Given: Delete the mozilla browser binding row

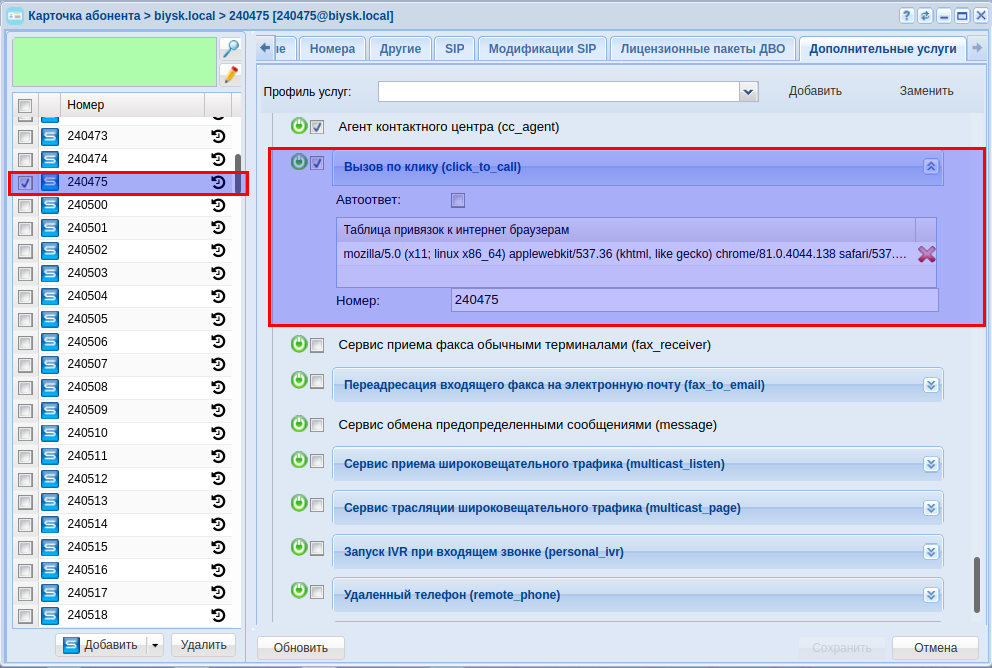Looking at the screenshot, I should pos(927,254).
